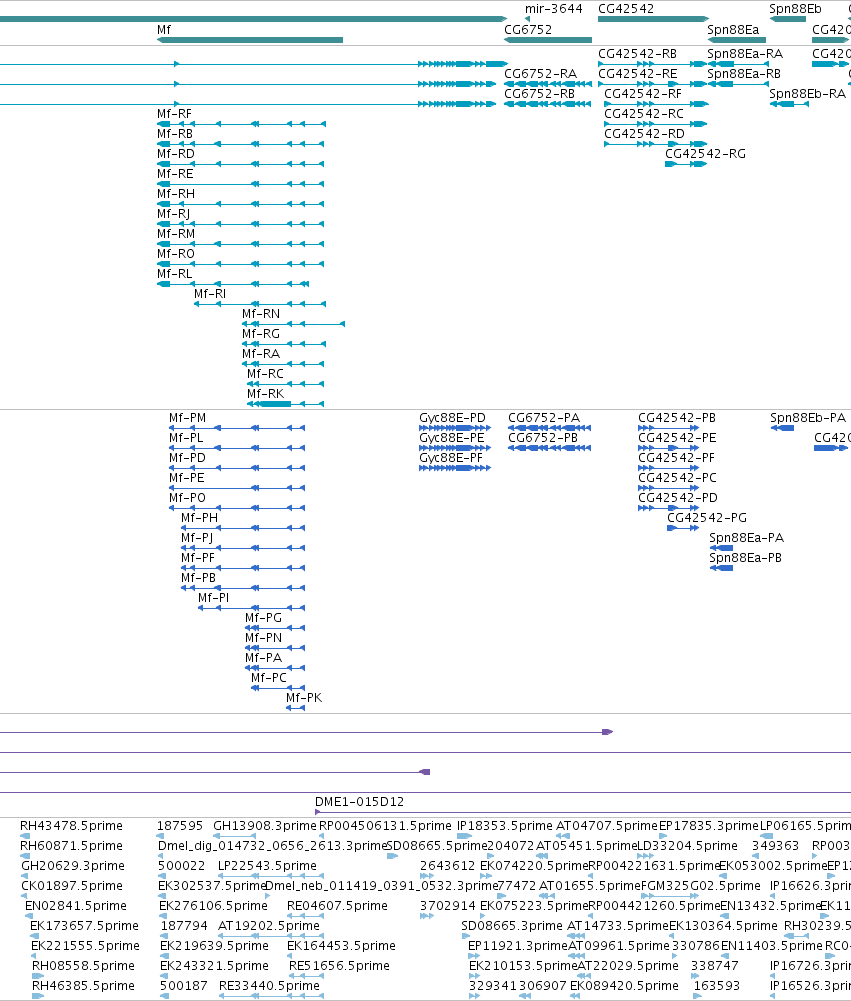
Task: Choose transcript Mf-RE
Action: pyautogui.click(x=175, y=174)
